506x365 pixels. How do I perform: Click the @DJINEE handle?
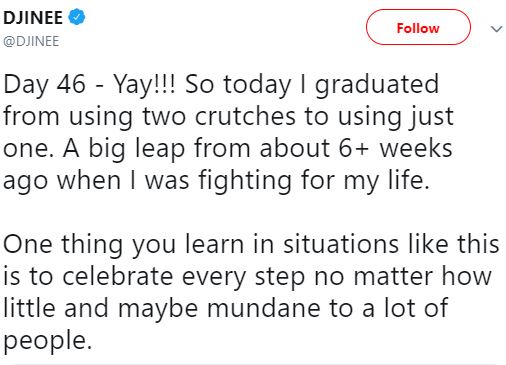coord(31,41)
